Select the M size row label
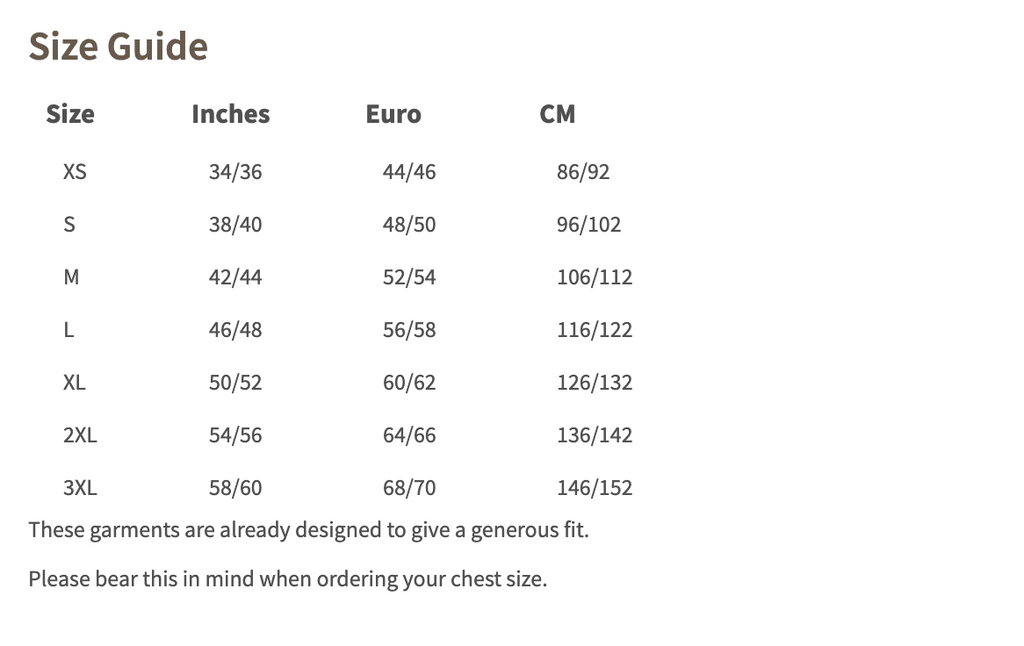 coord(71,277)
